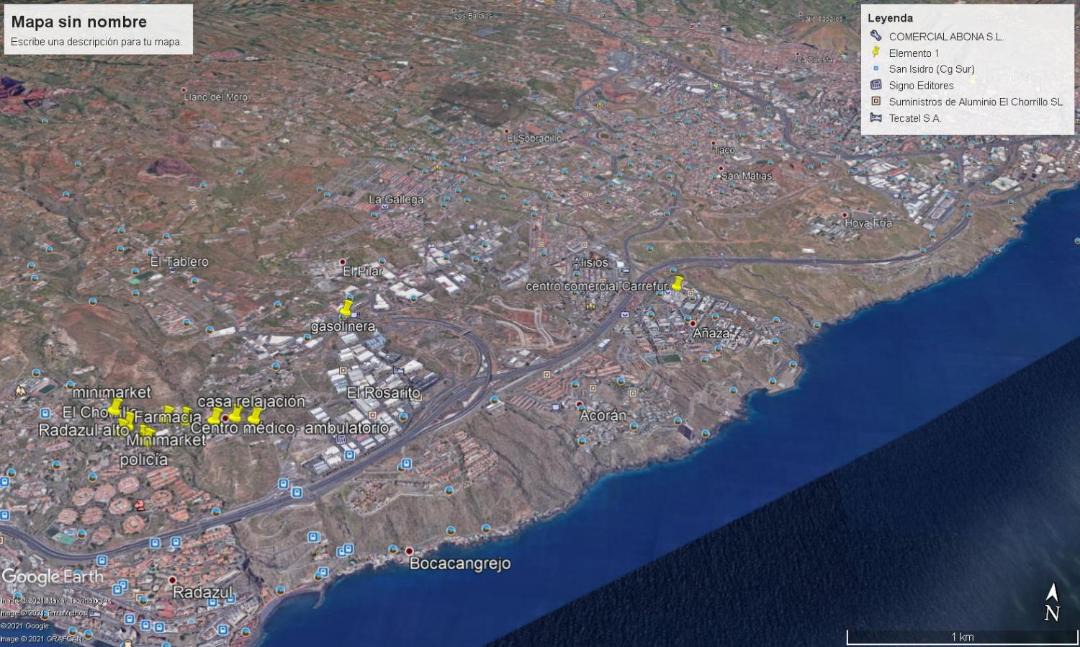Image resolution: width=1080 pixels, height=647 pixels.
Task: Click the red dot marker at Bocacangrejo
Action: click(x=409, y=551)
